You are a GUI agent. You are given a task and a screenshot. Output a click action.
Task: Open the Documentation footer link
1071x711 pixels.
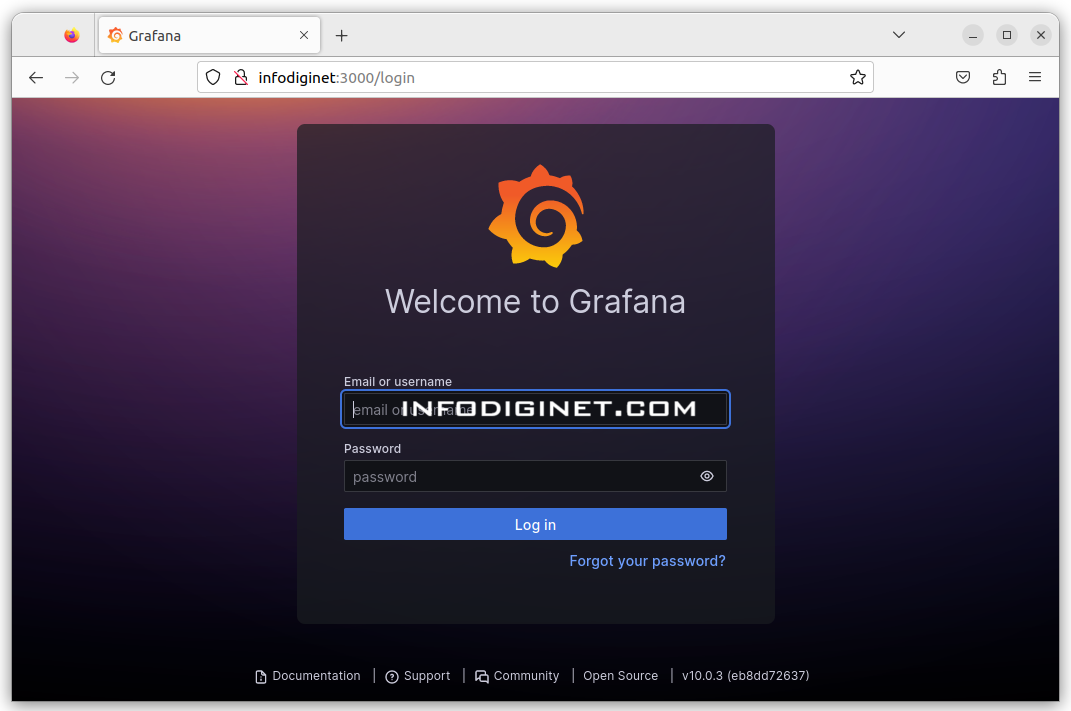pyautogui.click(x=307, y=676)
